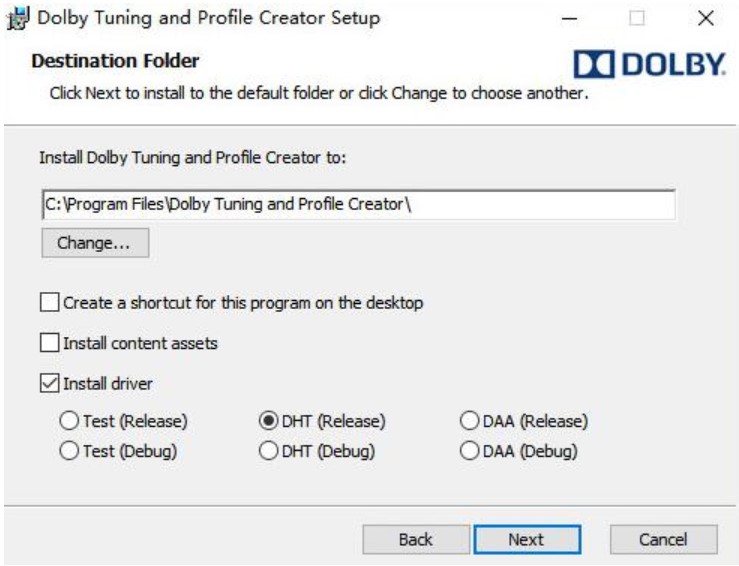
Task: Minimize the Dolby setup window
Action: point(570,19)
